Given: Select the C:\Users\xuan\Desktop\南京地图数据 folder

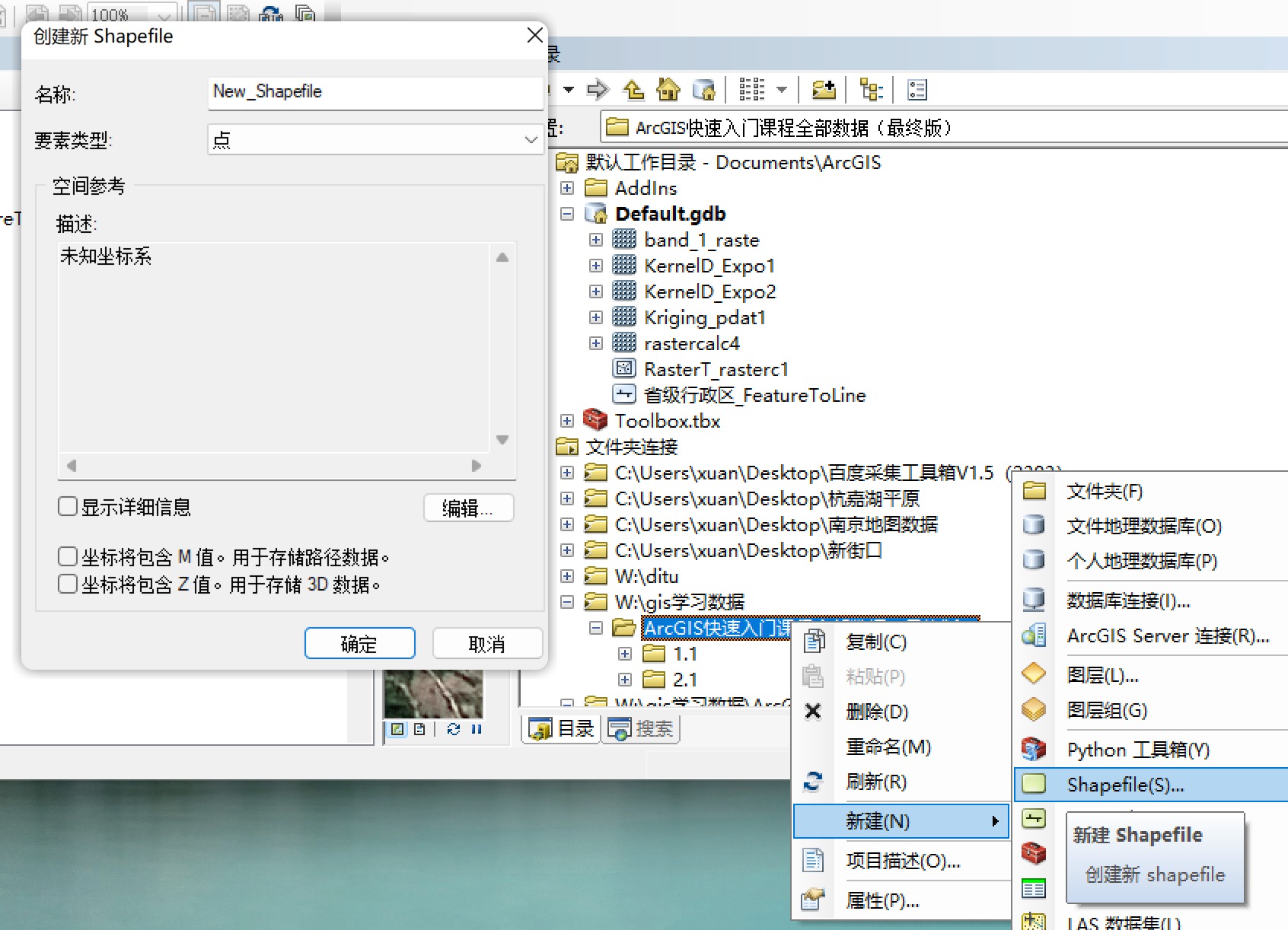Looking at the screenshot, I should pos(776,524).
